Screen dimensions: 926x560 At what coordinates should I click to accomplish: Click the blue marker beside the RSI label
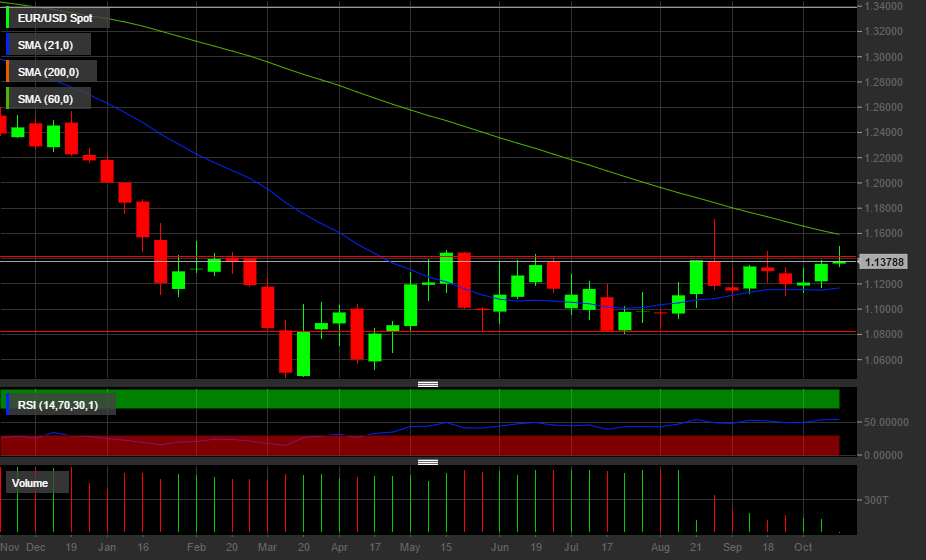pos(9,404)
